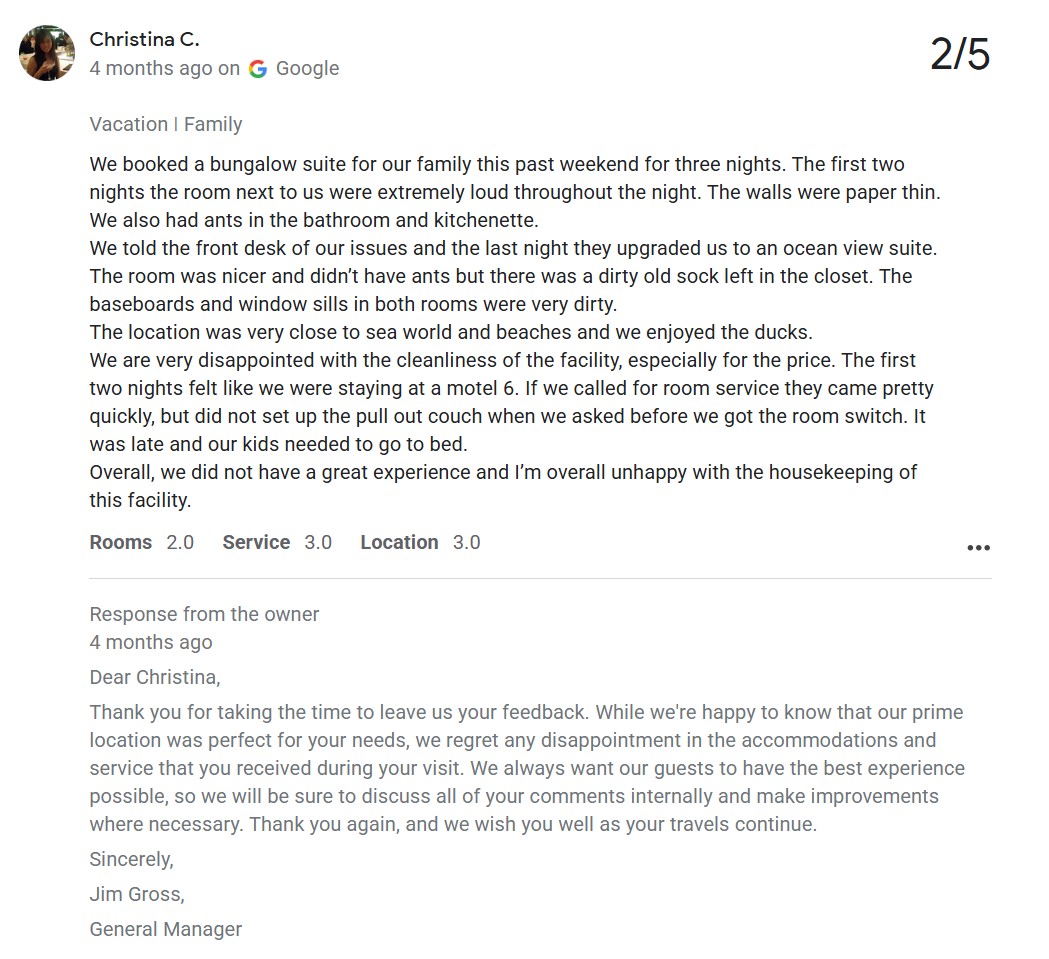1049x959 pixels.
Task: Click the Vacation trip type label
Action: [128, 124]
